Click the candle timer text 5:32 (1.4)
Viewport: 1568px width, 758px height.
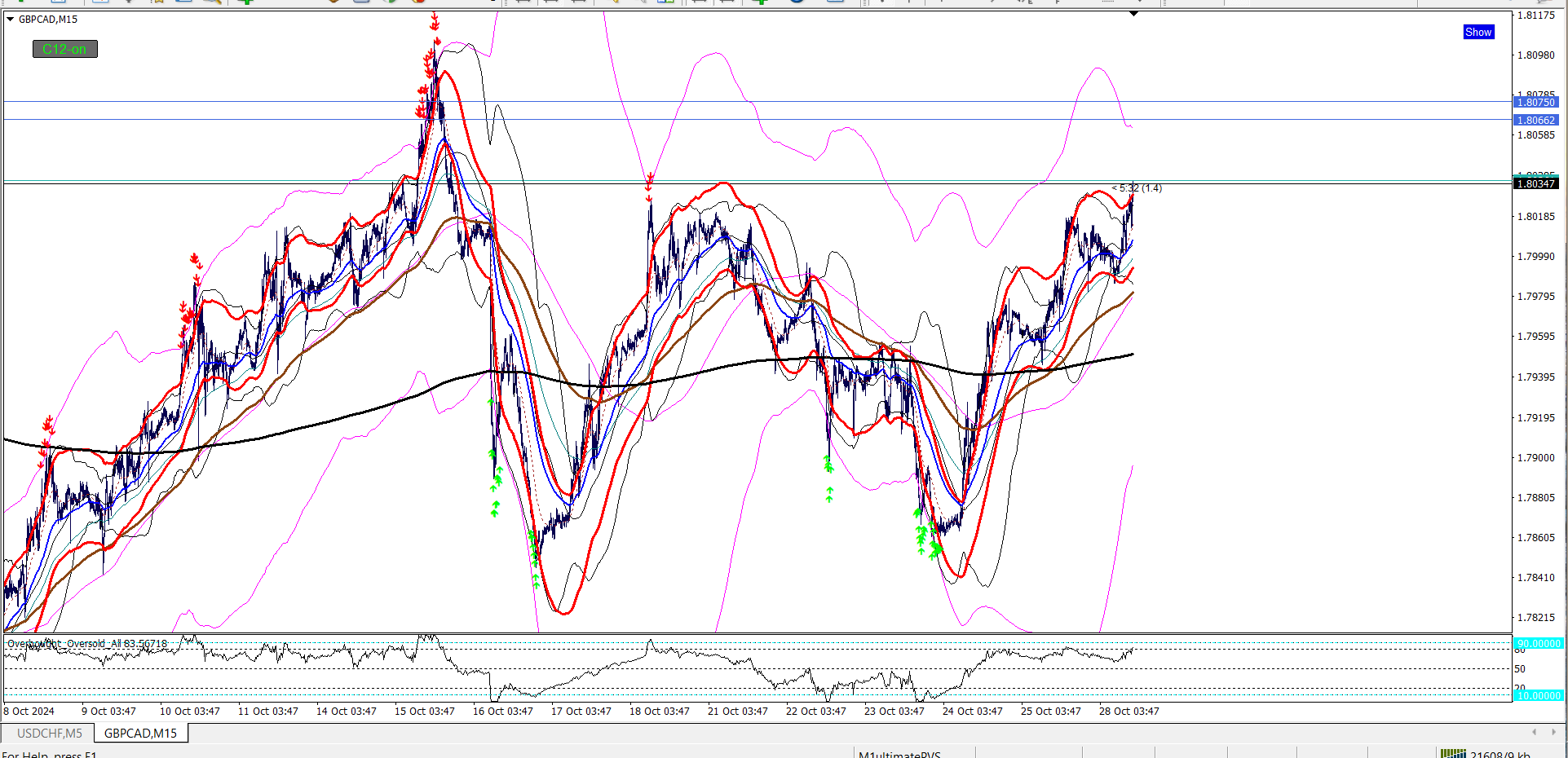coord(1137,188)
